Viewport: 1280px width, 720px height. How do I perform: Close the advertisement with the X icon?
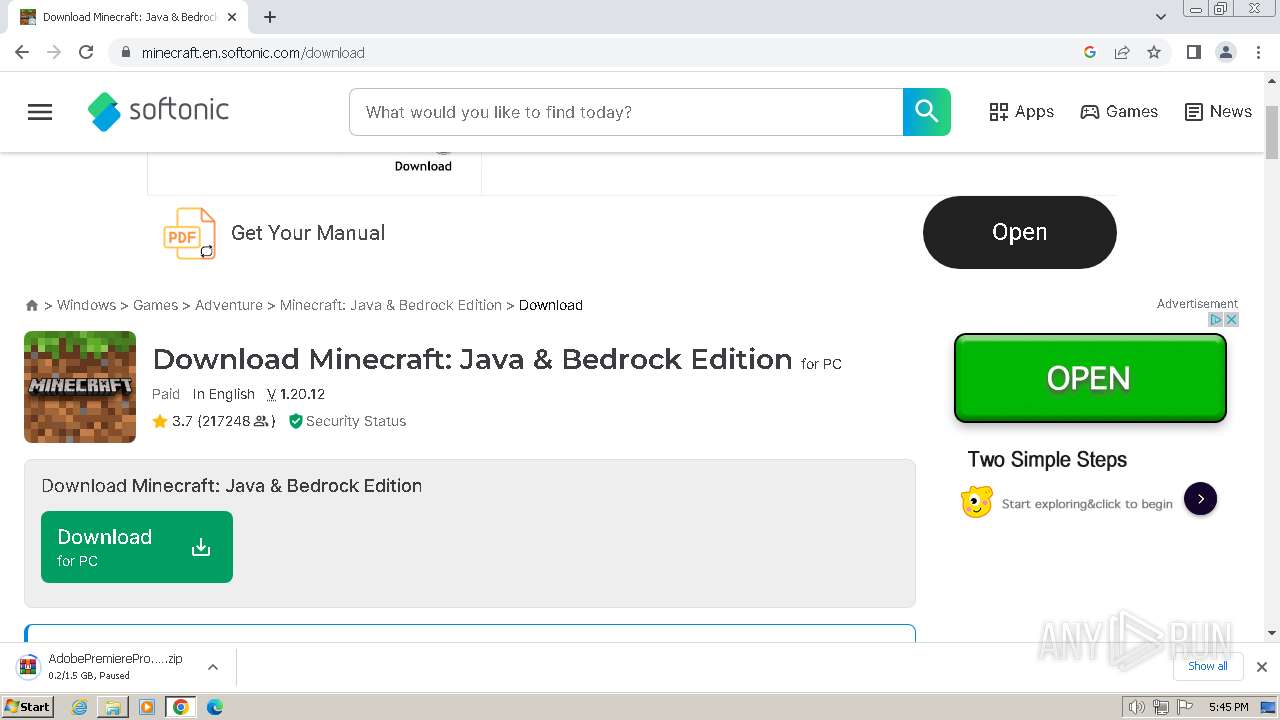pyautogui.click(x=1232, y=319)
